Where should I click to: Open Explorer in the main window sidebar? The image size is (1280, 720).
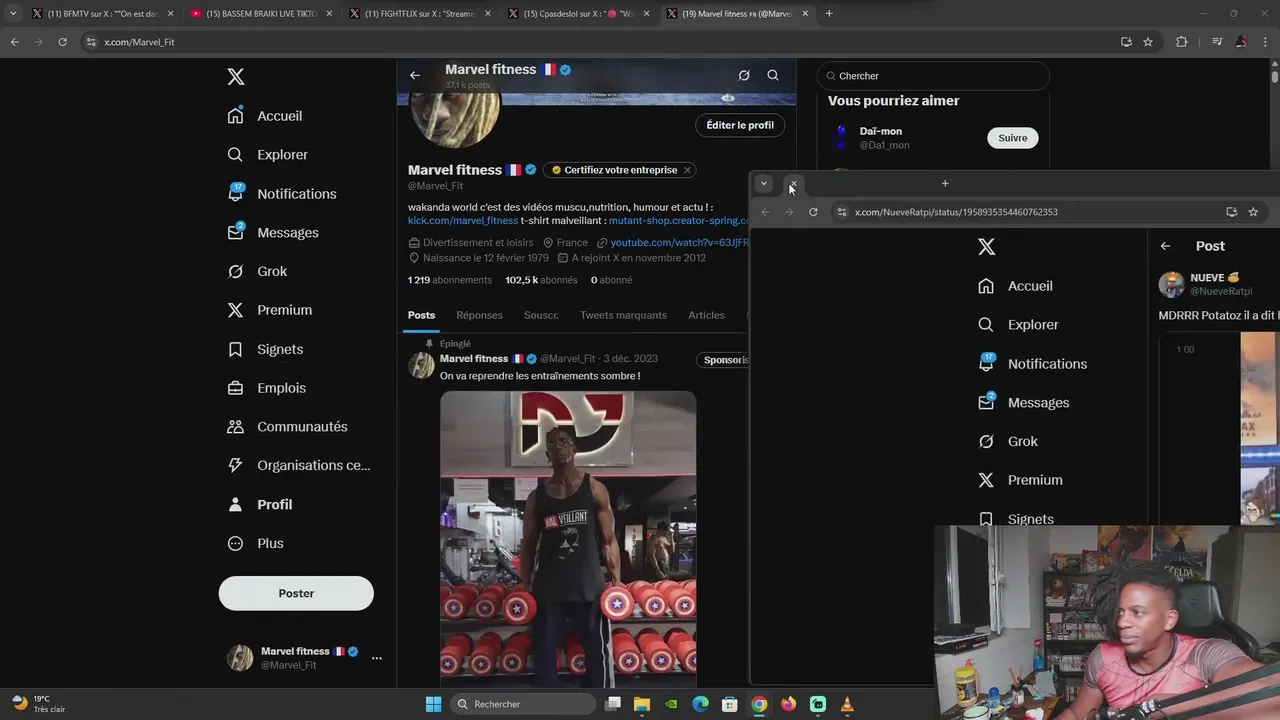pos(268,155)
